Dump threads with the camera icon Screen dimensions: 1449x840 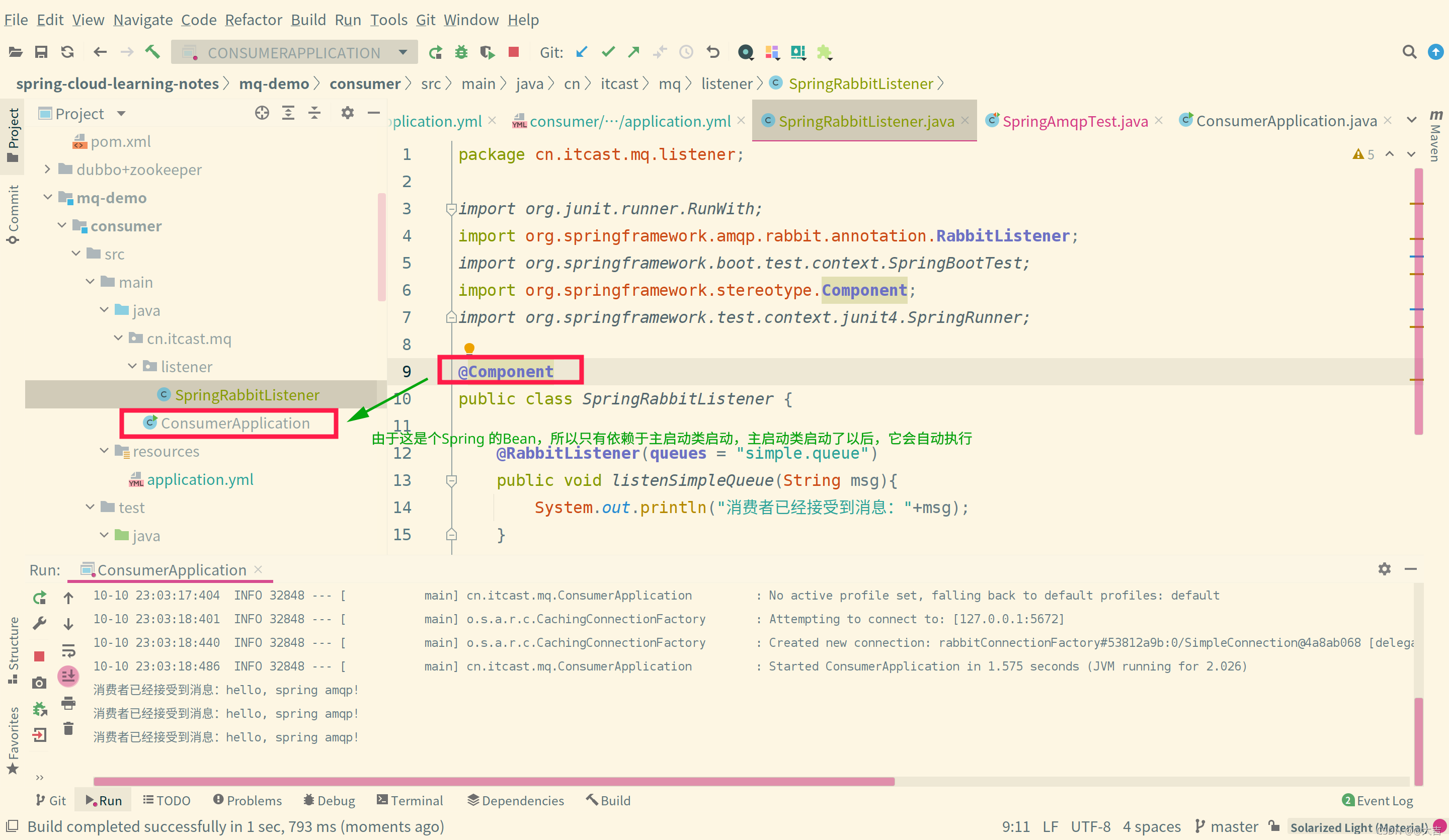pos(40,683)
